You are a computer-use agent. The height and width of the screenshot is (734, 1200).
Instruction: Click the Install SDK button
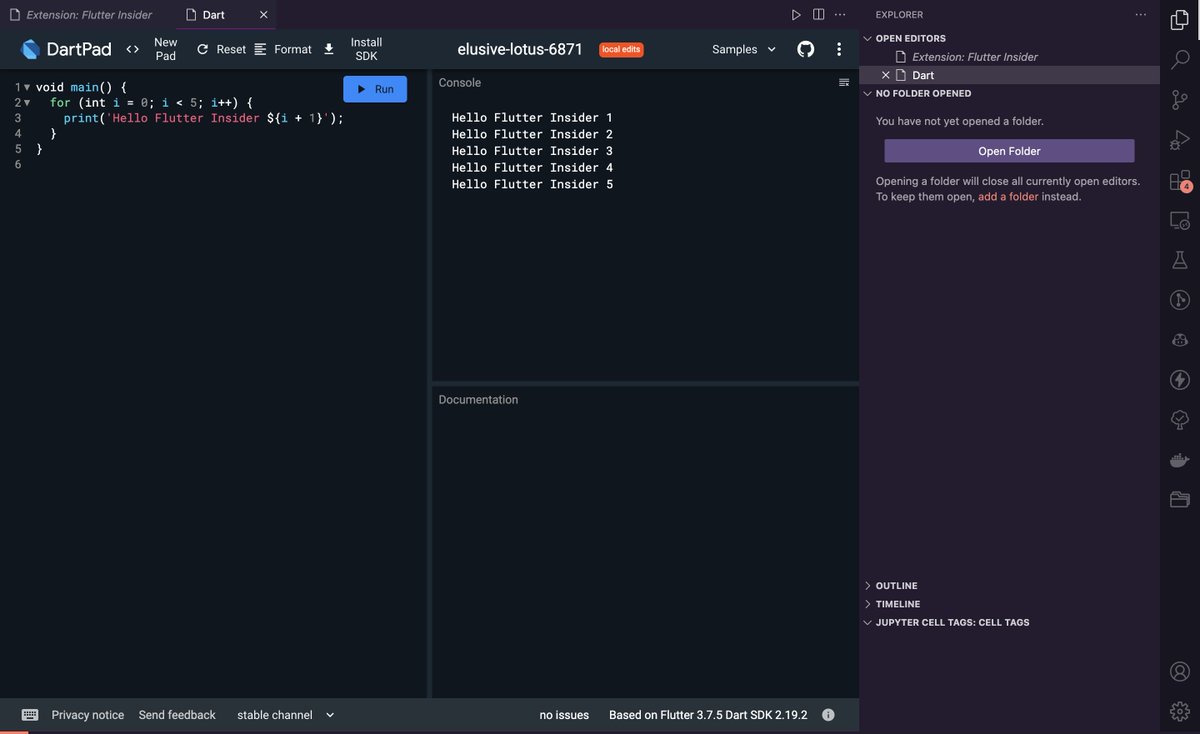354,49
